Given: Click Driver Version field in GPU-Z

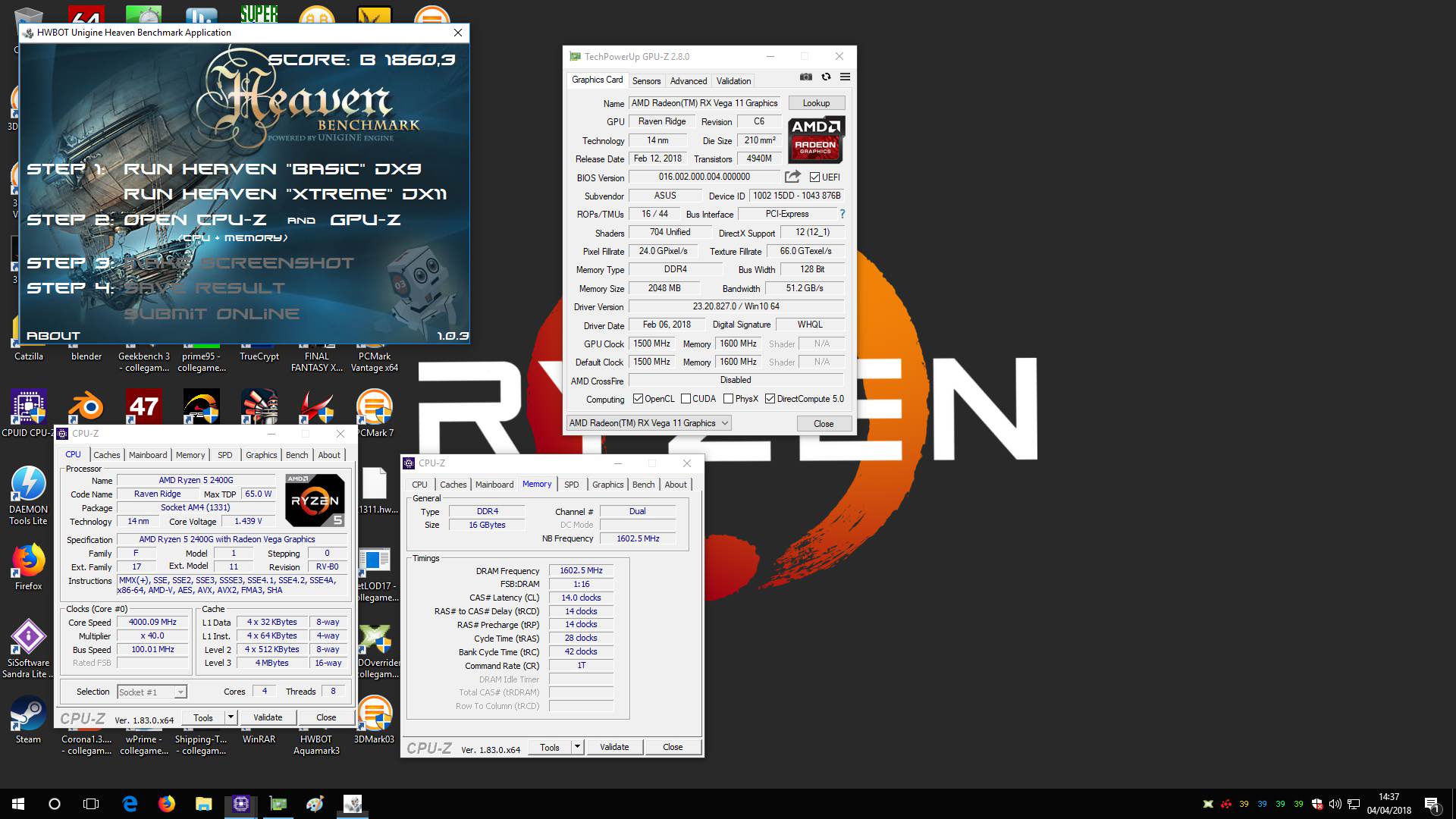Looking at the screenshot, I should pos(736,306).
